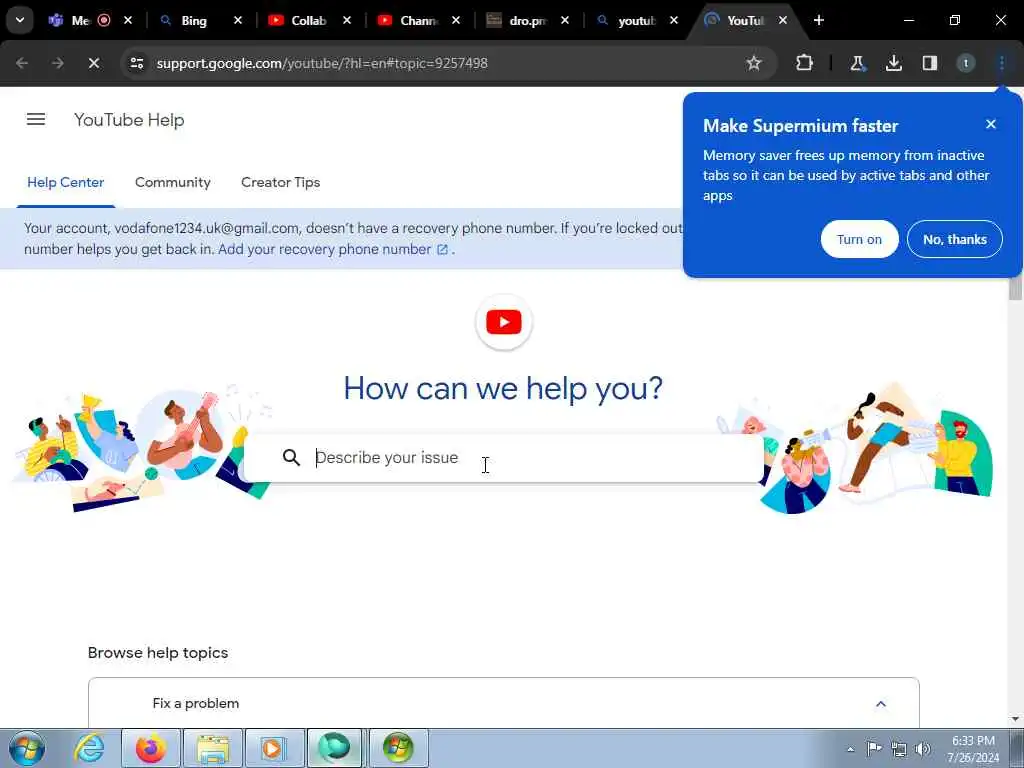Go back to previous page

click(22, 63)
